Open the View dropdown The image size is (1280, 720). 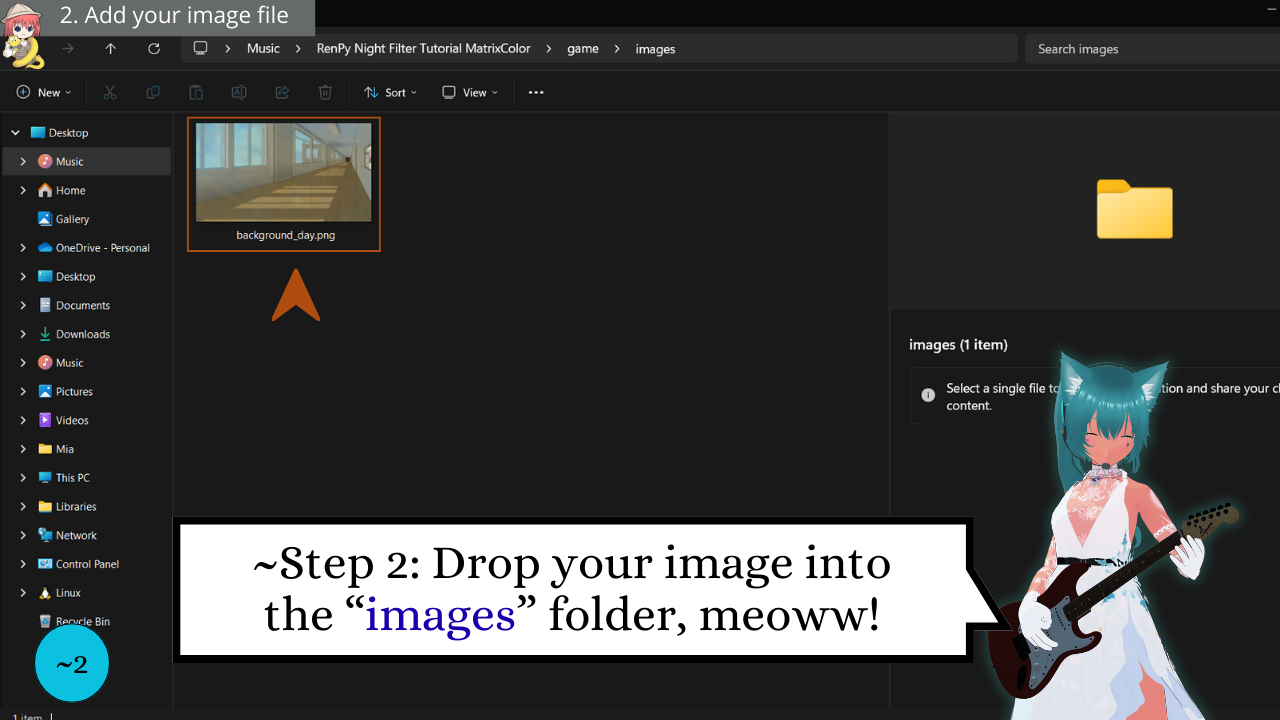[469, 92]
